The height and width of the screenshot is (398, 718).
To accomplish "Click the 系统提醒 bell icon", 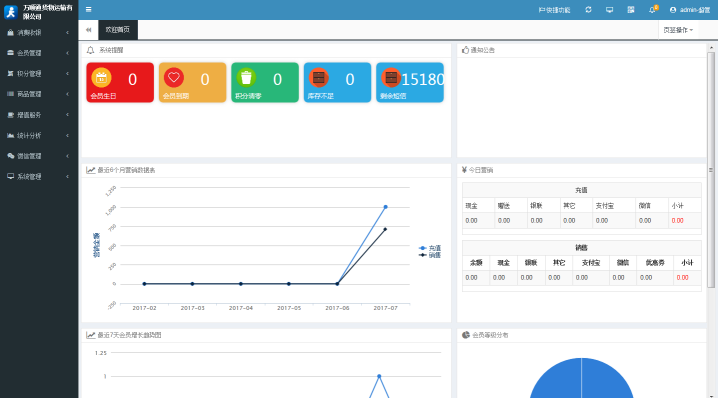I will pos(91,50).
